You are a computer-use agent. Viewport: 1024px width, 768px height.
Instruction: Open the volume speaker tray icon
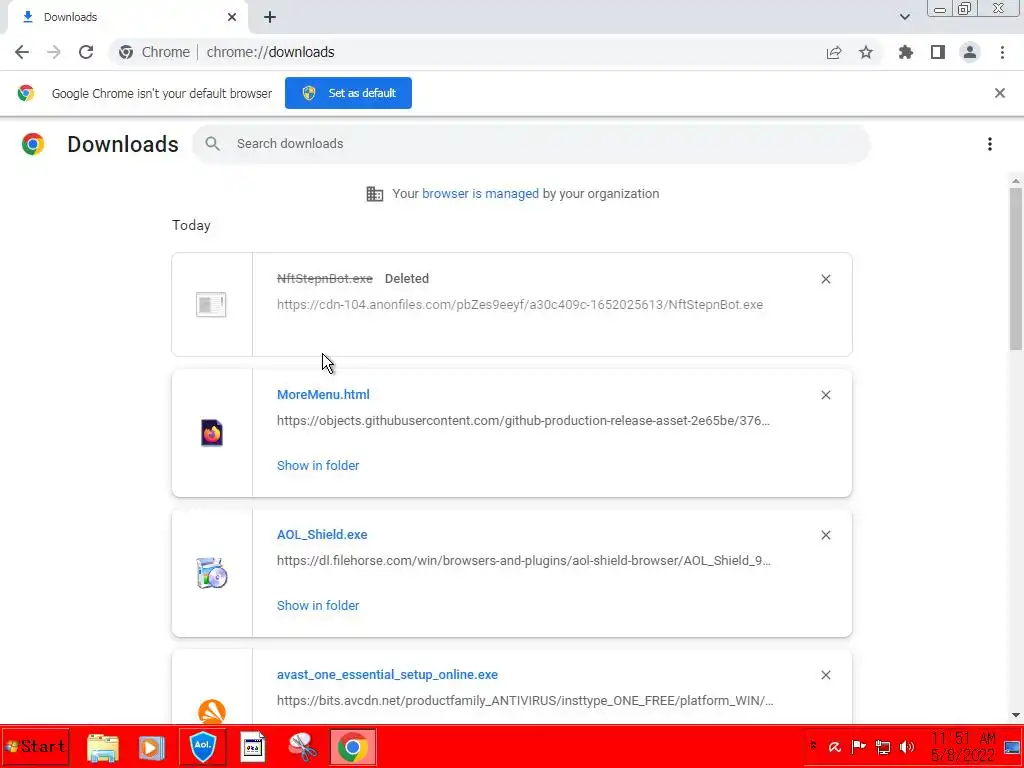[x=907, y=747]
